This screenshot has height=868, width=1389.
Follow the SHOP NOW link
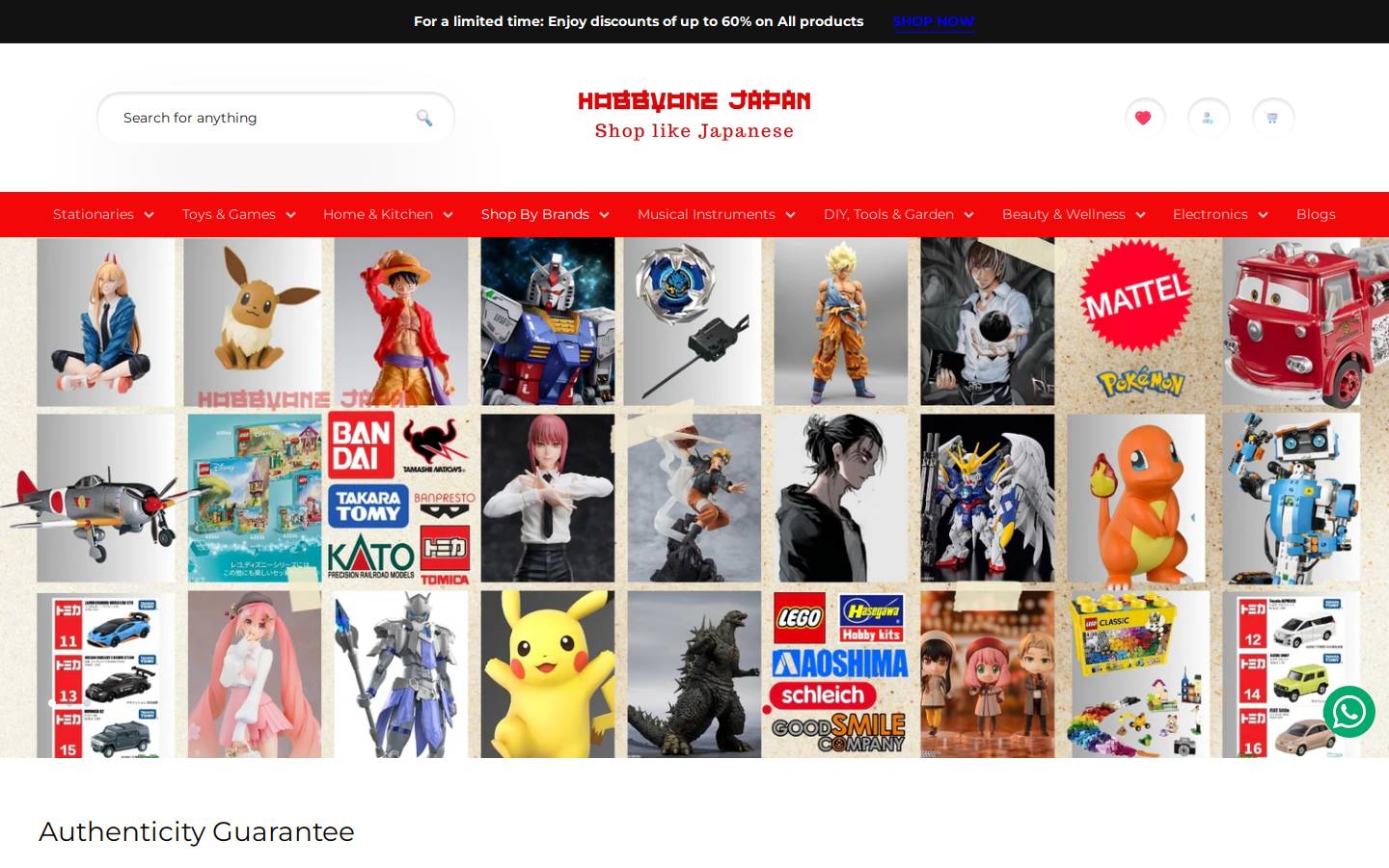pyautogui.click(x=934, y=21)
